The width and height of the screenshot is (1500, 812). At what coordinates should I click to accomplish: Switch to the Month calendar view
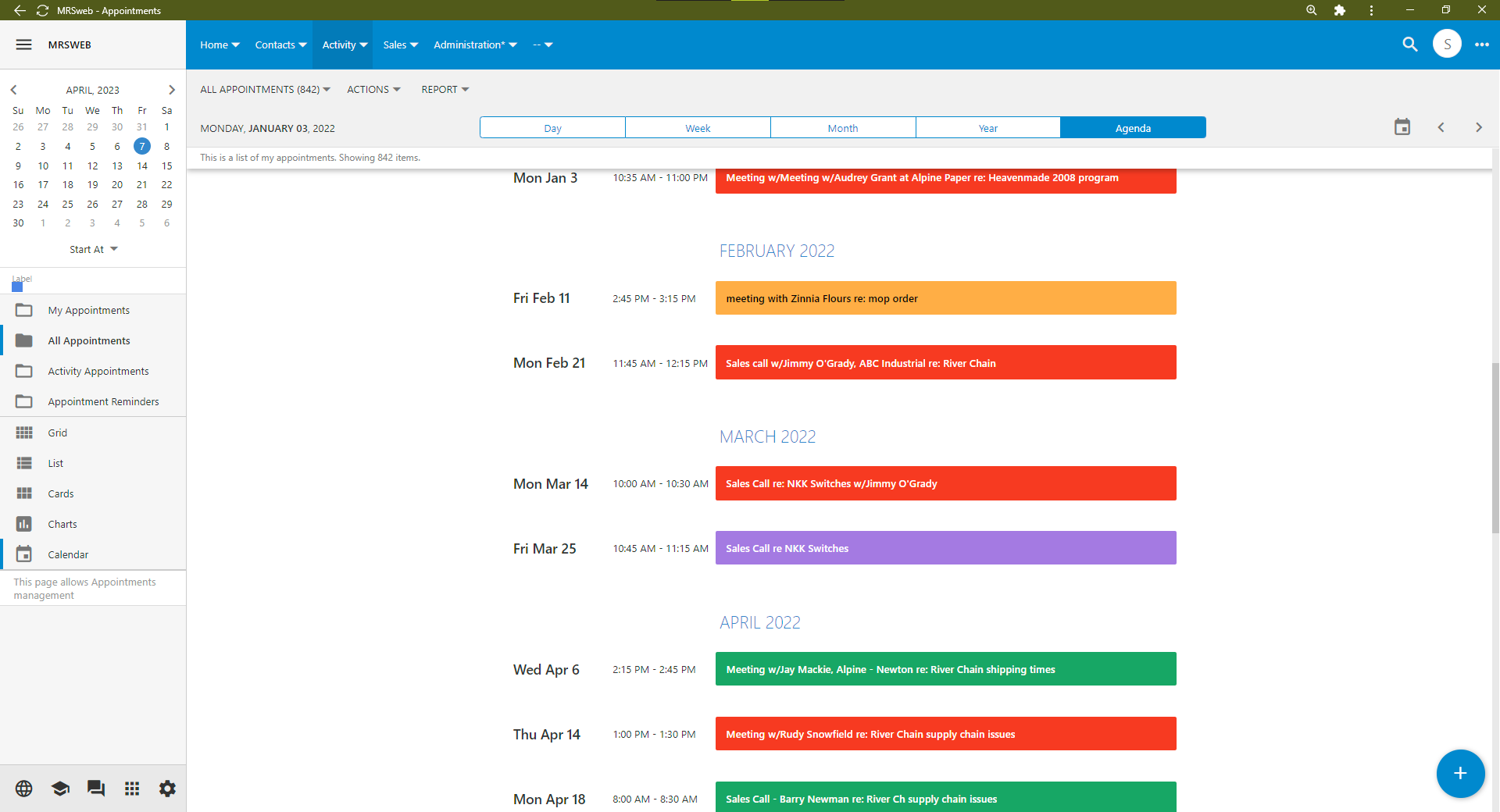(843, 127)
